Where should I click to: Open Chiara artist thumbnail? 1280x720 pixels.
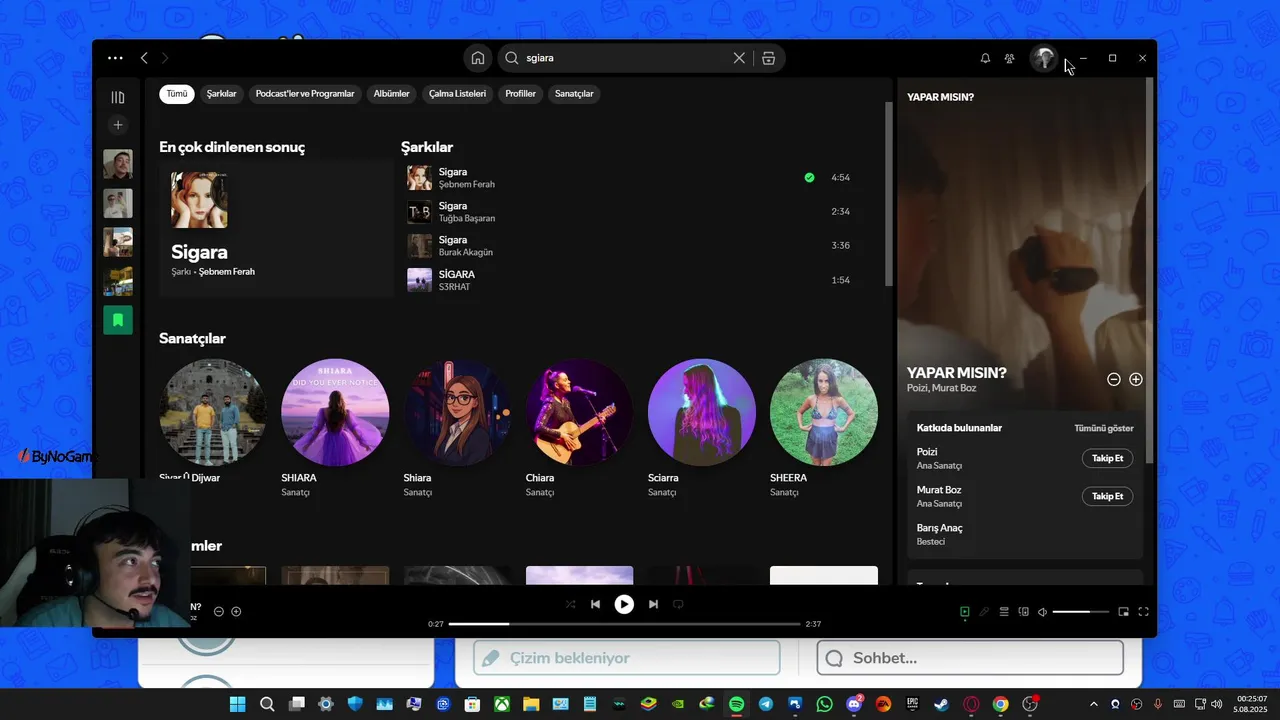[579, 412]
